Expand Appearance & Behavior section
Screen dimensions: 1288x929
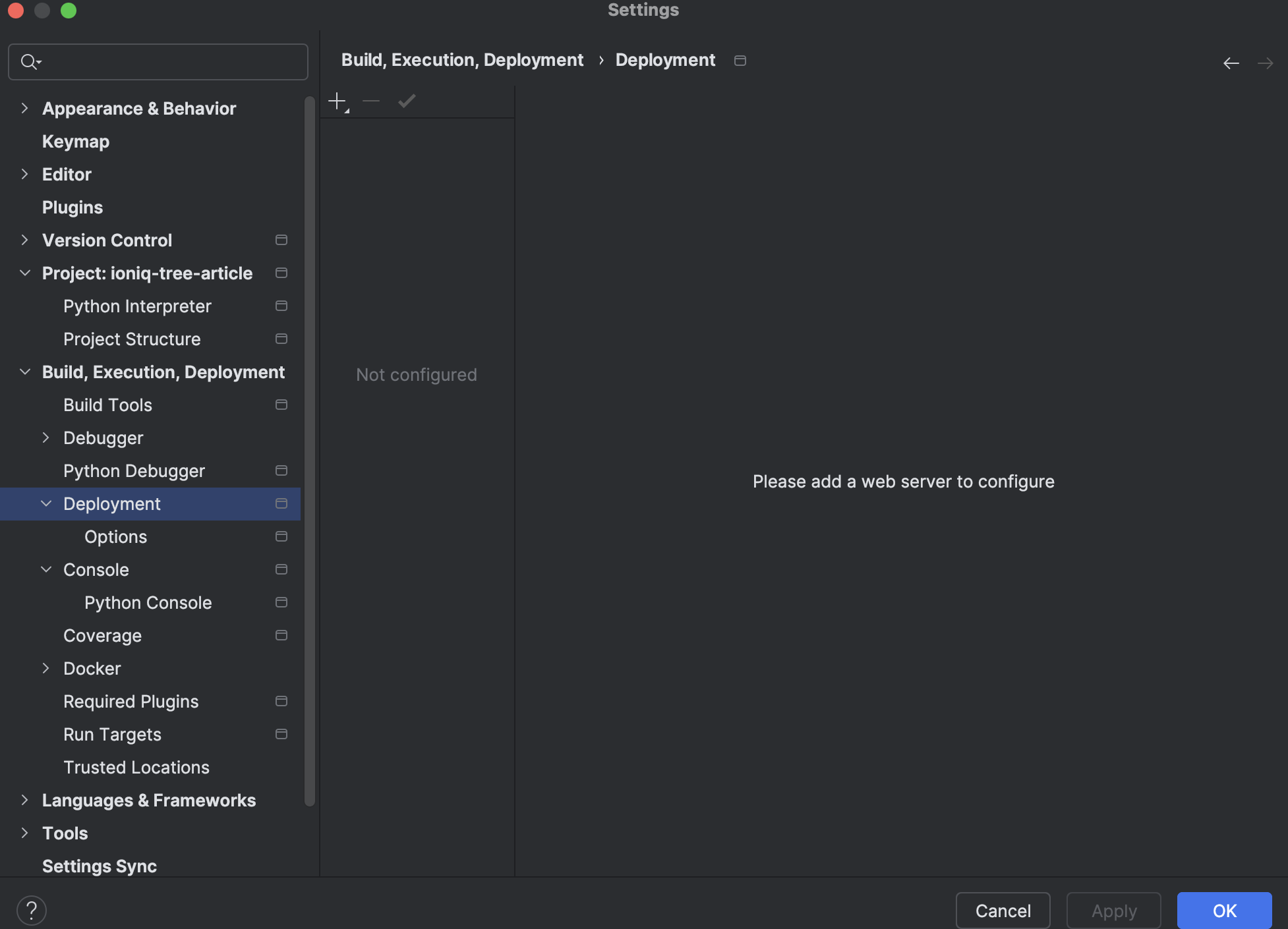point(24,108)
